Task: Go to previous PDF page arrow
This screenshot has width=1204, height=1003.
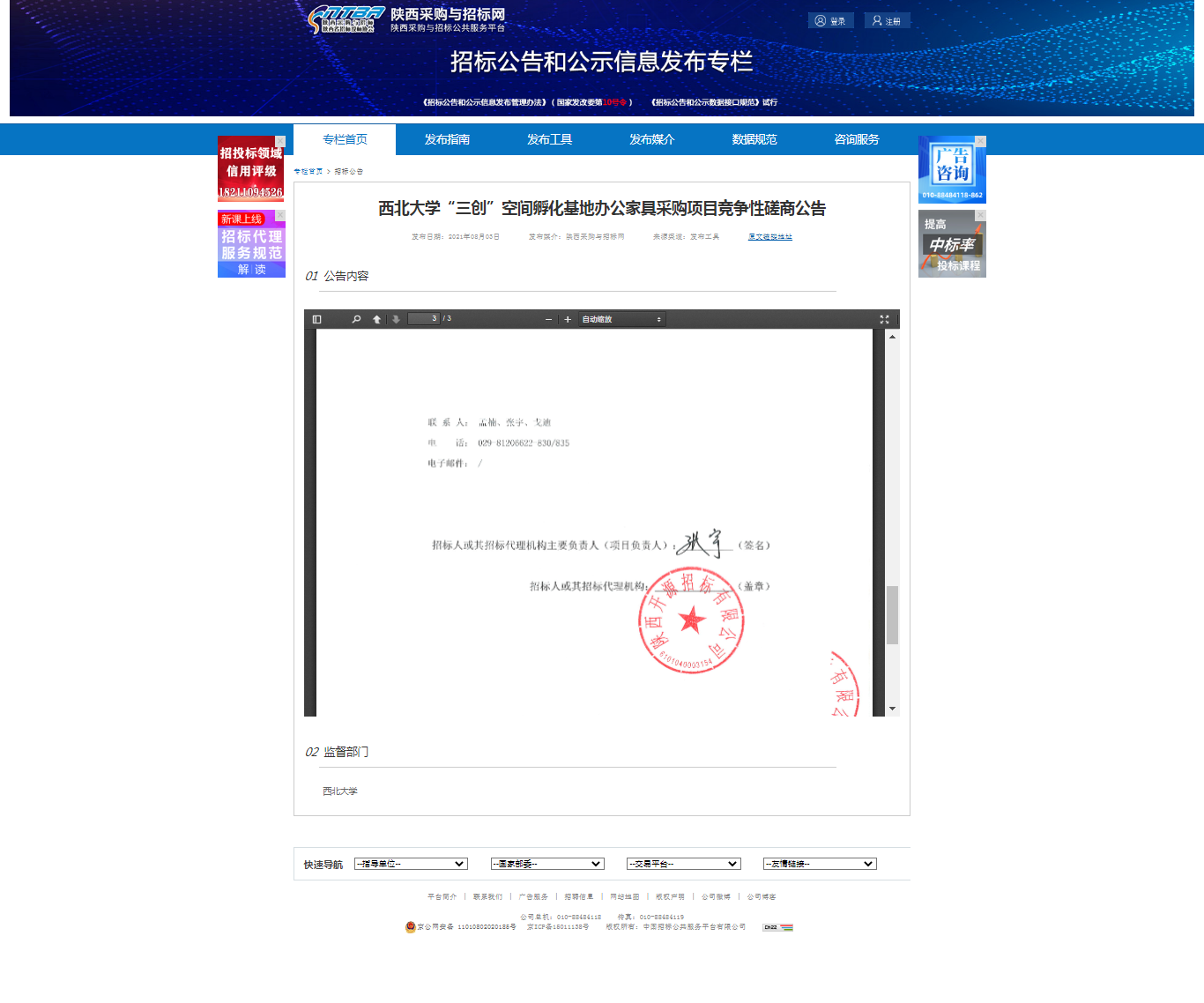Action: click(377, 319)
